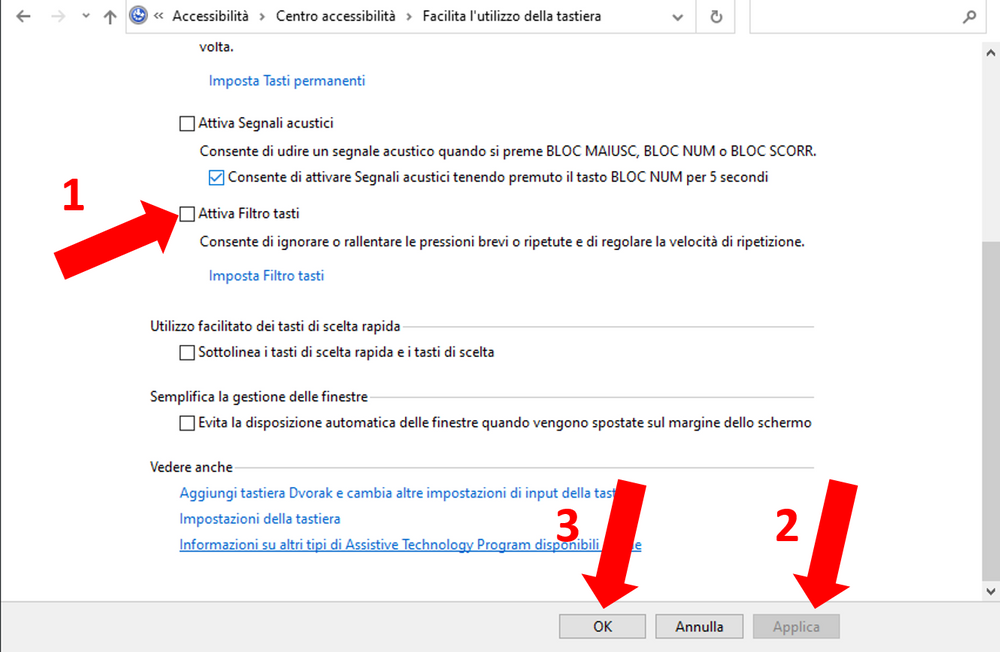The image size is (1000, 652).
Task: Click the Annulla button
Action: tap(699, 627)
